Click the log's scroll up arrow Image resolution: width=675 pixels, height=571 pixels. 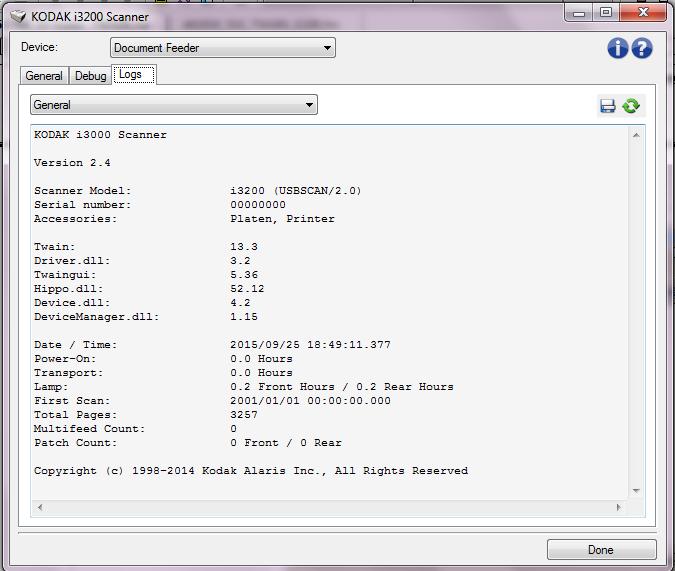636,136
